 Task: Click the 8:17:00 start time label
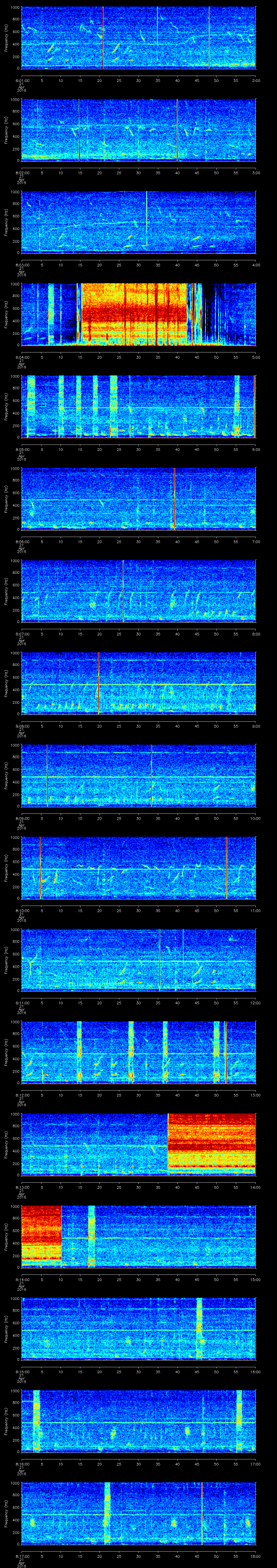click(22, 1556)
